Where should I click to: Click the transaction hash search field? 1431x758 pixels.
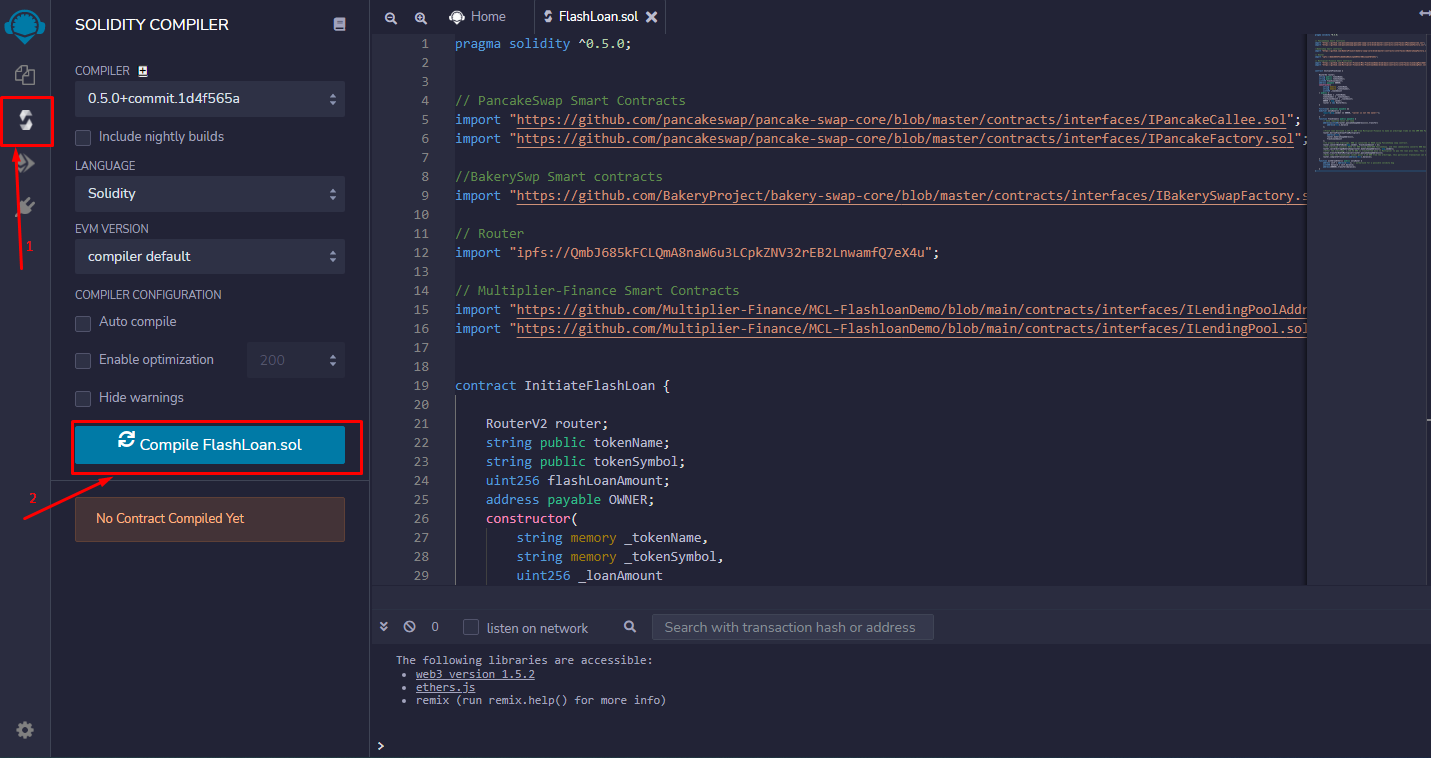pyautogui.click(x=791, y=627)
